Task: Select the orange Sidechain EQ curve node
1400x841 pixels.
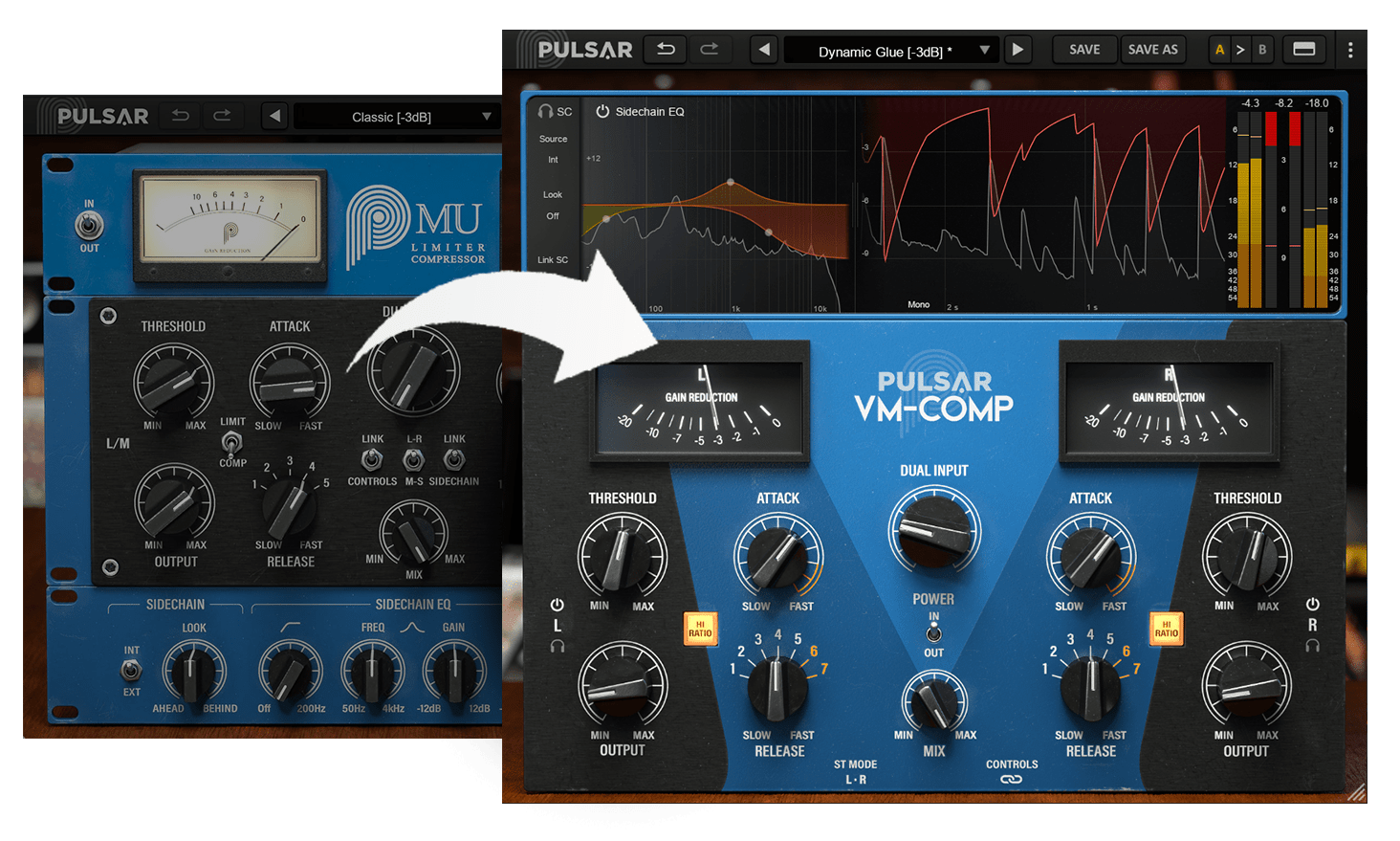Action: [732, 180]
